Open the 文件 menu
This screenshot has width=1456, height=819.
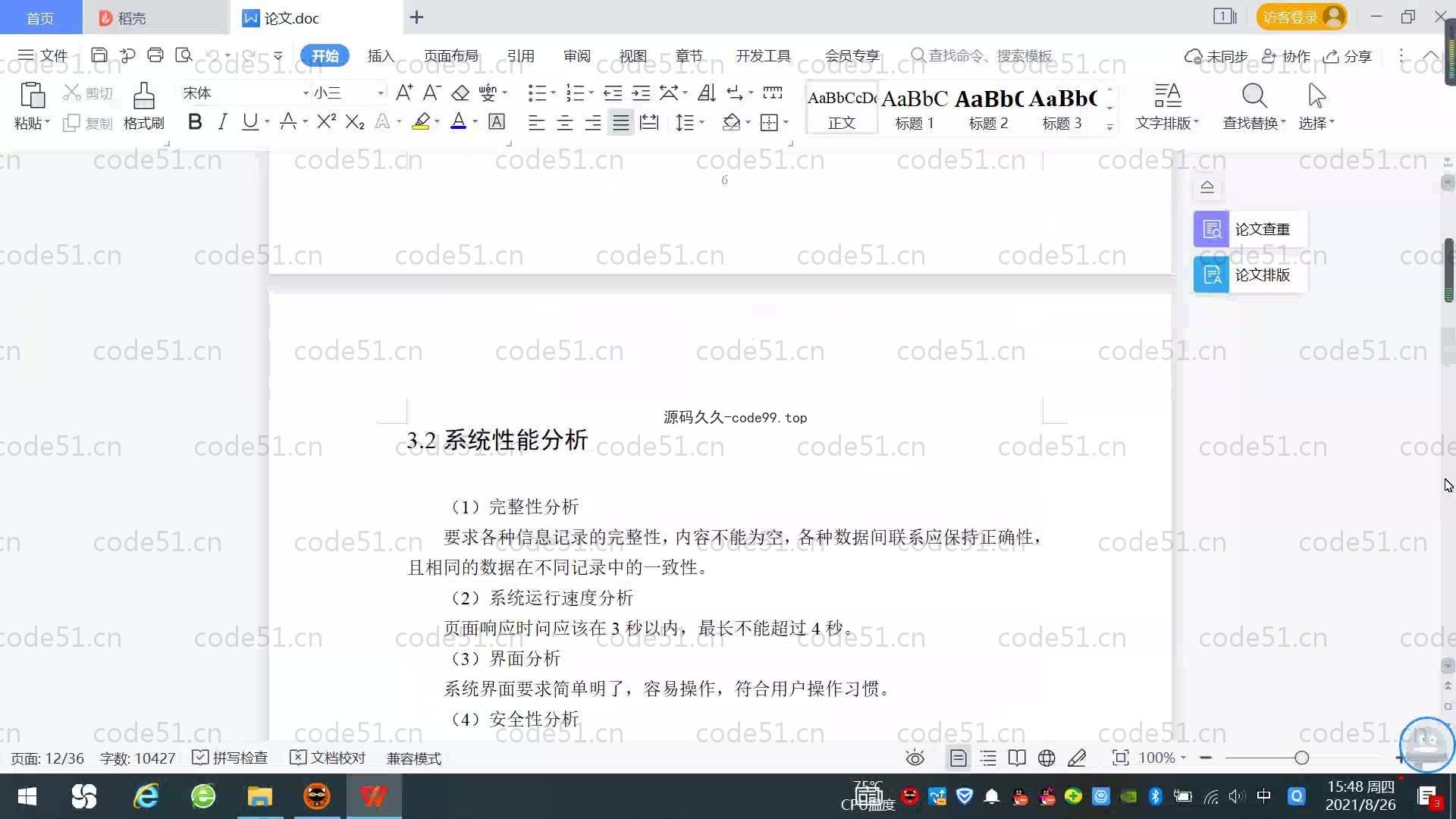[43, 55]
